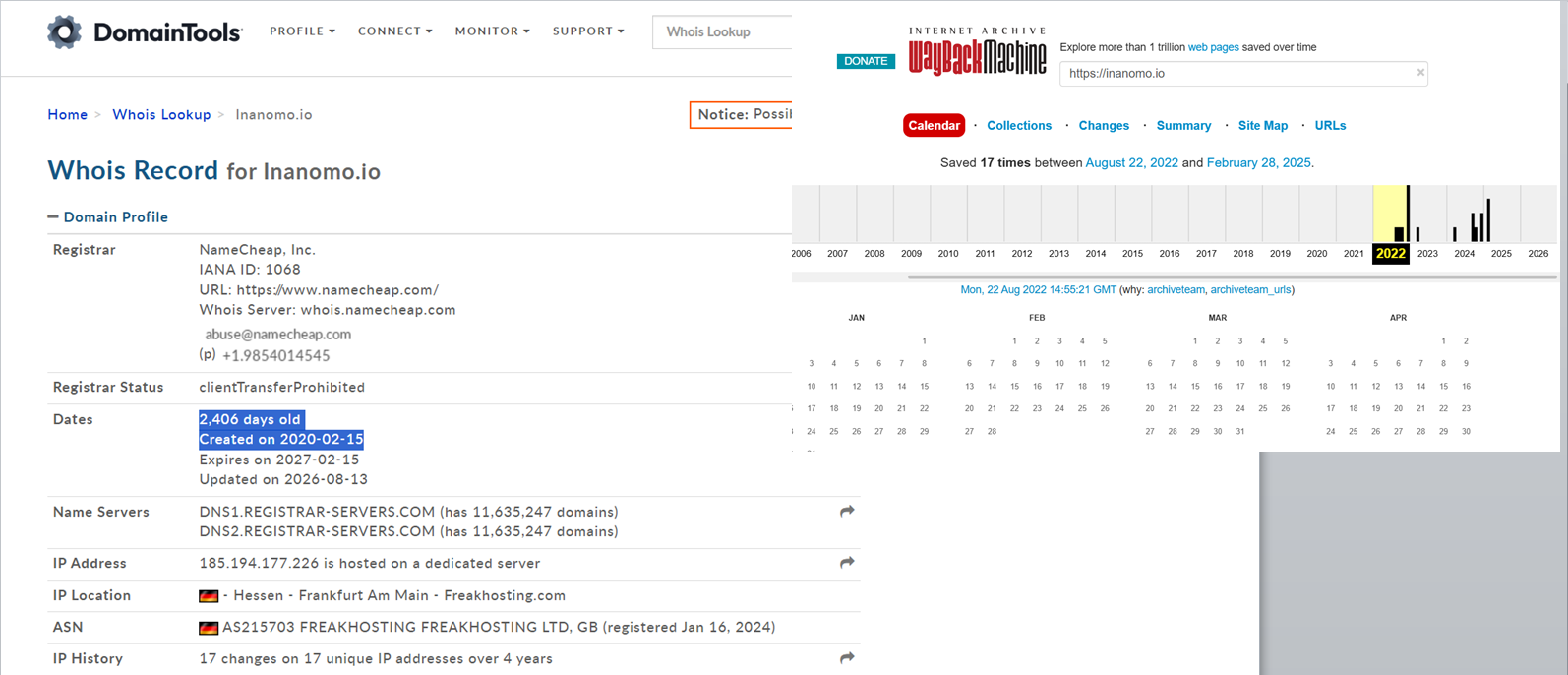This screenshot has height=675, width=1568.
Task: Open the Summary tab
Action: (1183, 126)
